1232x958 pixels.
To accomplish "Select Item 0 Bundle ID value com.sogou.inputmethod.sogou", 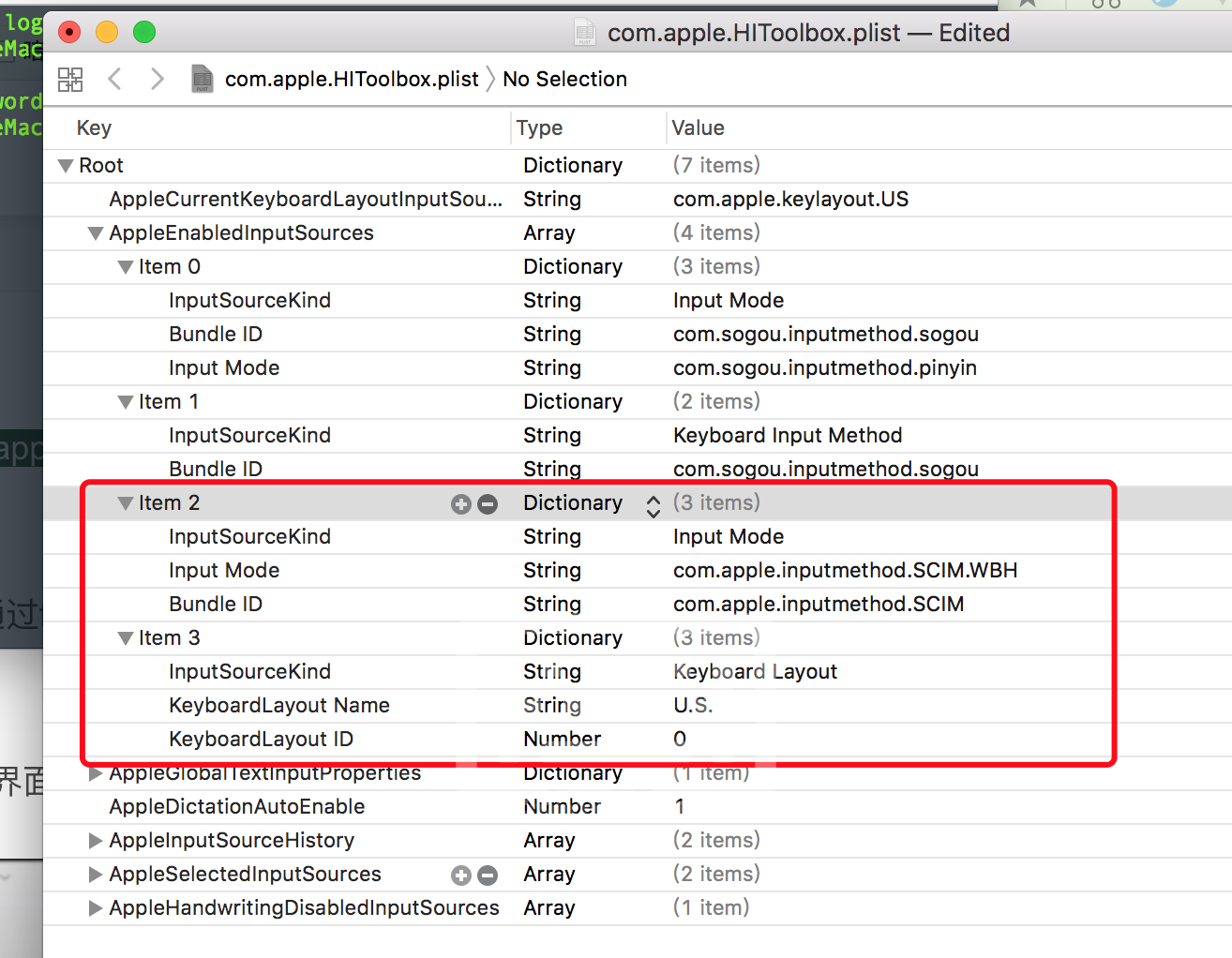I will tap(826, 334).
